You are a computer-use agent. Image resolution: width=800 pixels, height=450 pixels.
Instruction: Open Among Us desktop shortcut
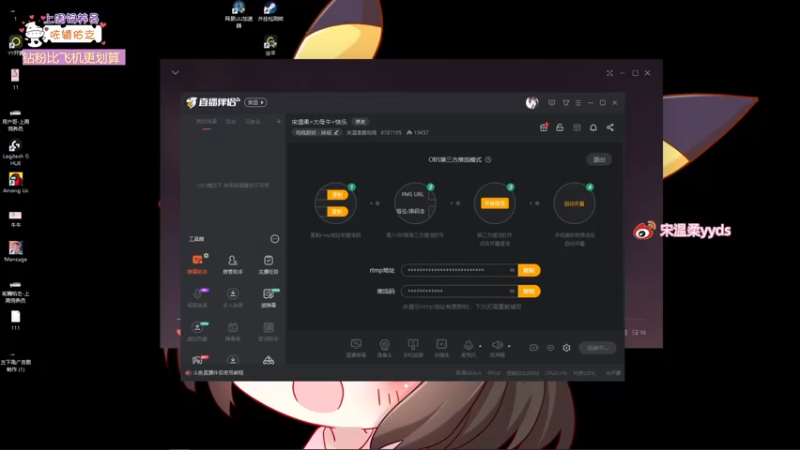[x=15, y=183]
